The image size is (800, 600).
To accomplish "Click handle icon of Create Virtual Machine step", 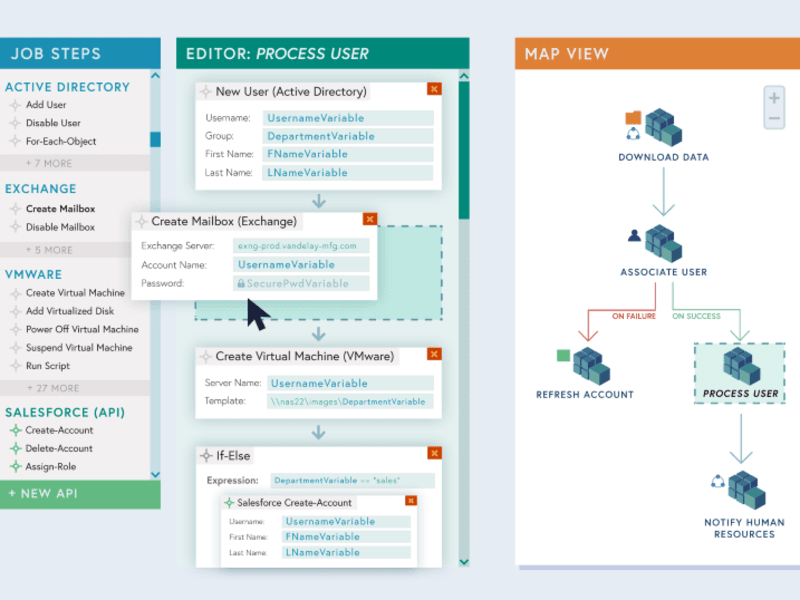I will click(x=206, y=356).
